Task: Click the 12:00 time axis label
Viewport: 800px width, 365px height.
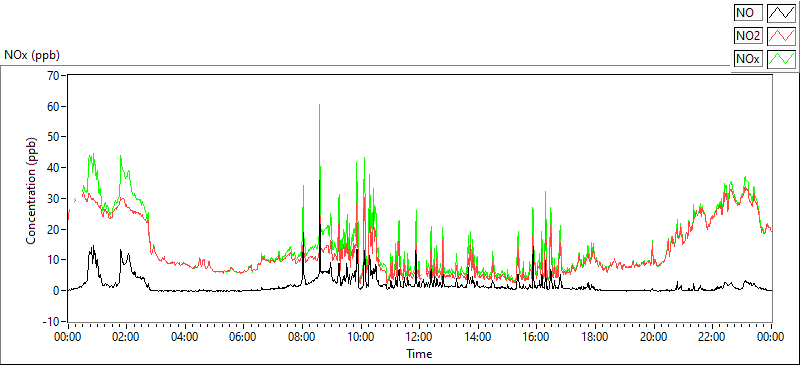Action: coord(419,337)
